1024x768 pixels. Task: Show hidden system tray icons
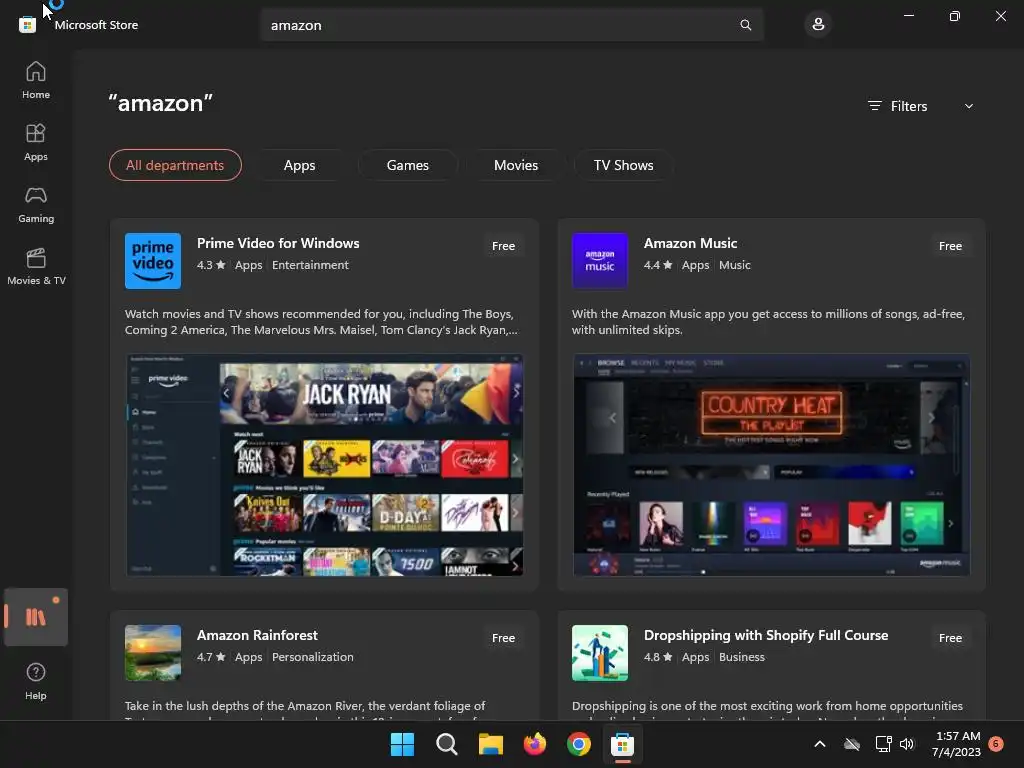coord(820,744)
